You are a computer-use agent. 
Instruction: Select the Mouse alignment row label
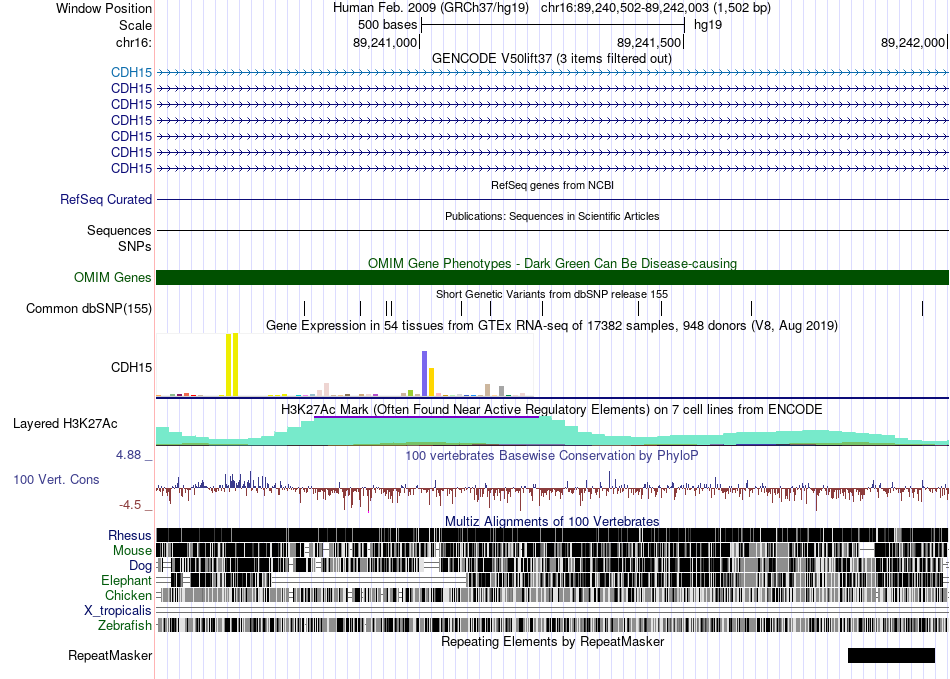click(x=132, y=551)
